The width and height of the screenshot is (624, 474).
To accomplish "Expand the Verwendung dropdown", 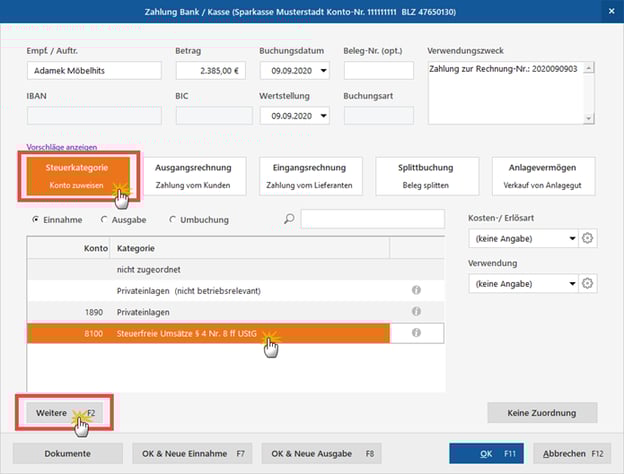I will click(571, 284).
